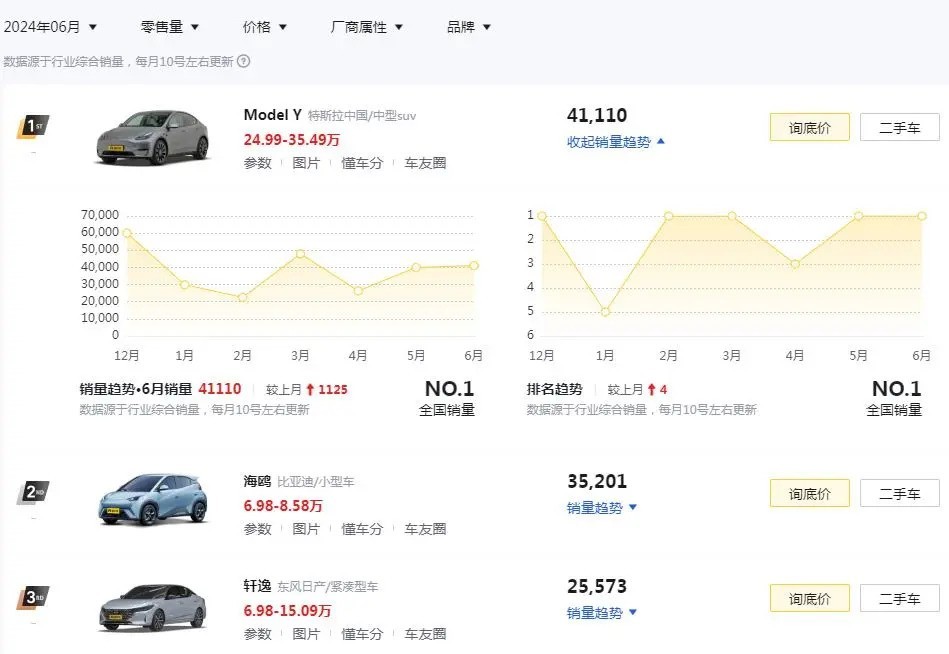The image size is (949, 654).
Task: Click the rank 3 badge icon
Action: pyautogui.click(x=32, y=598)
